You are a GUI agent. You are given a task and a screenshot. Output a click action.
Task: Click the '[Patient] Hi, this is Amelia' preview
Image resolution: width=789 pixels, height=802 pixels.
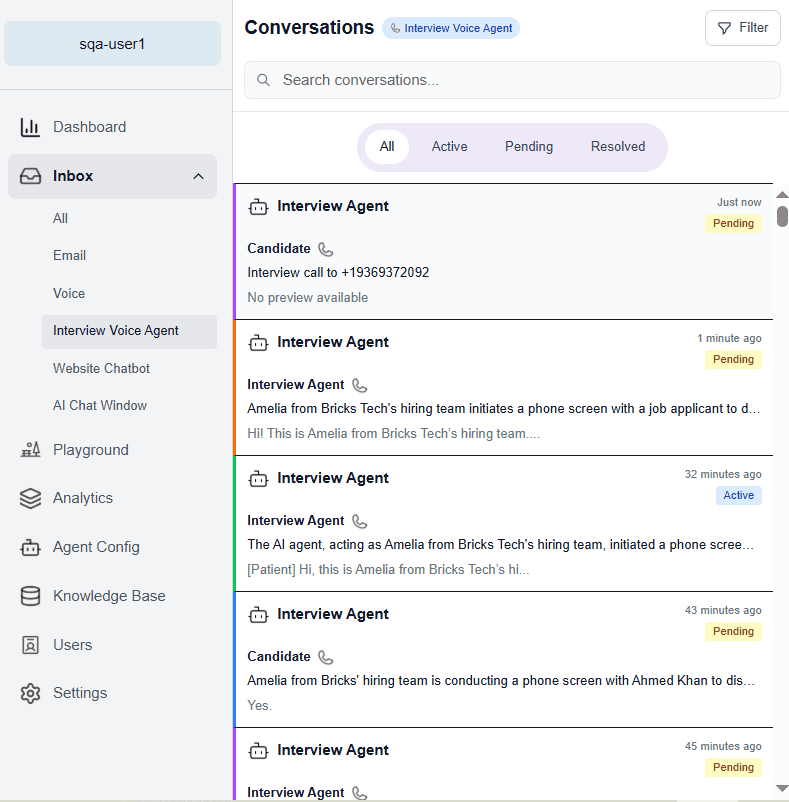coord(388,570)
